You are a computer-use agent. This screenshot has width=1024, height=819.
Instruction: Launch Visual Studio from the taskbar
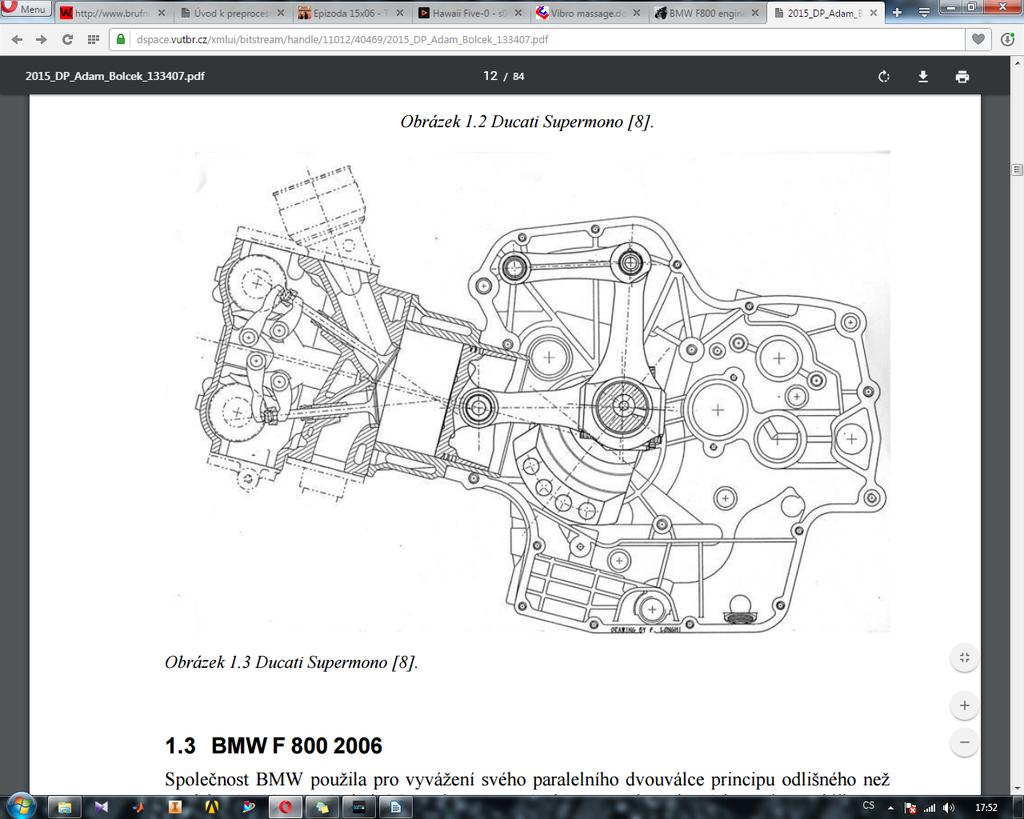[101, 807]
